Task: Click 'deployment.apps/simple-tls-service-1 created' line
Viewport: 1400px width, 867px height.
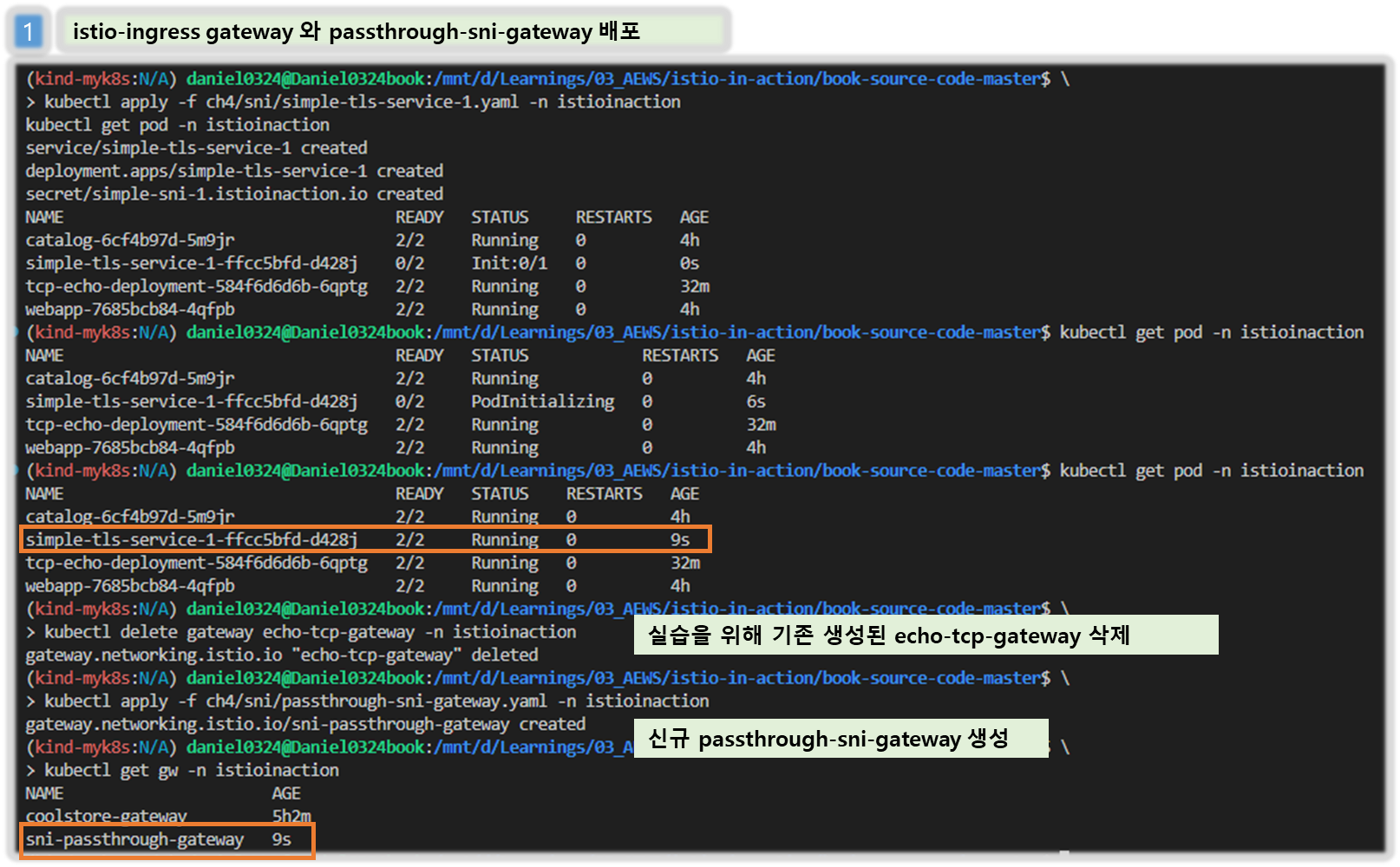Action: tap(234, 171)
